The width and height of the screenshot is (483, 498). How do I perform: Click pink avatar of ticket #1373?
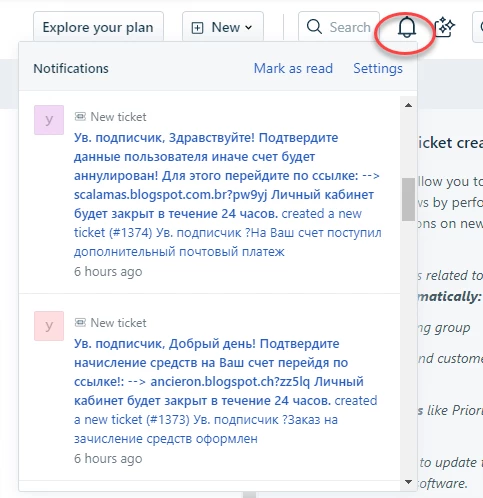coord(49,326)
